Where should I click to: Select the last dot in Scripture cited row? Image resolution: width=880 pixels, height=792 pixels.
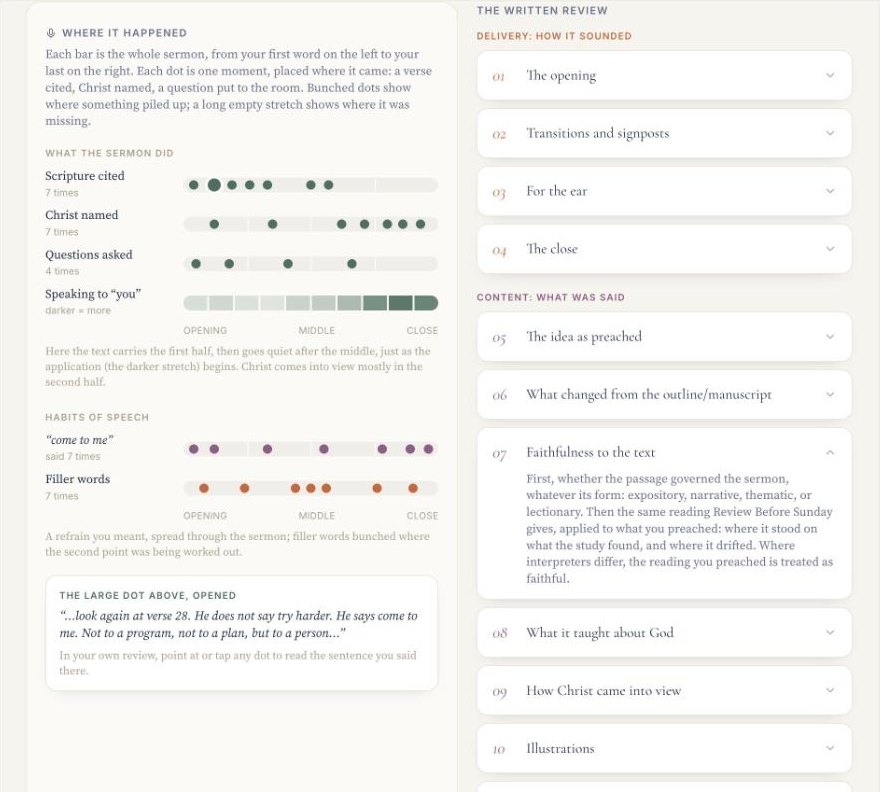(328, 185)
